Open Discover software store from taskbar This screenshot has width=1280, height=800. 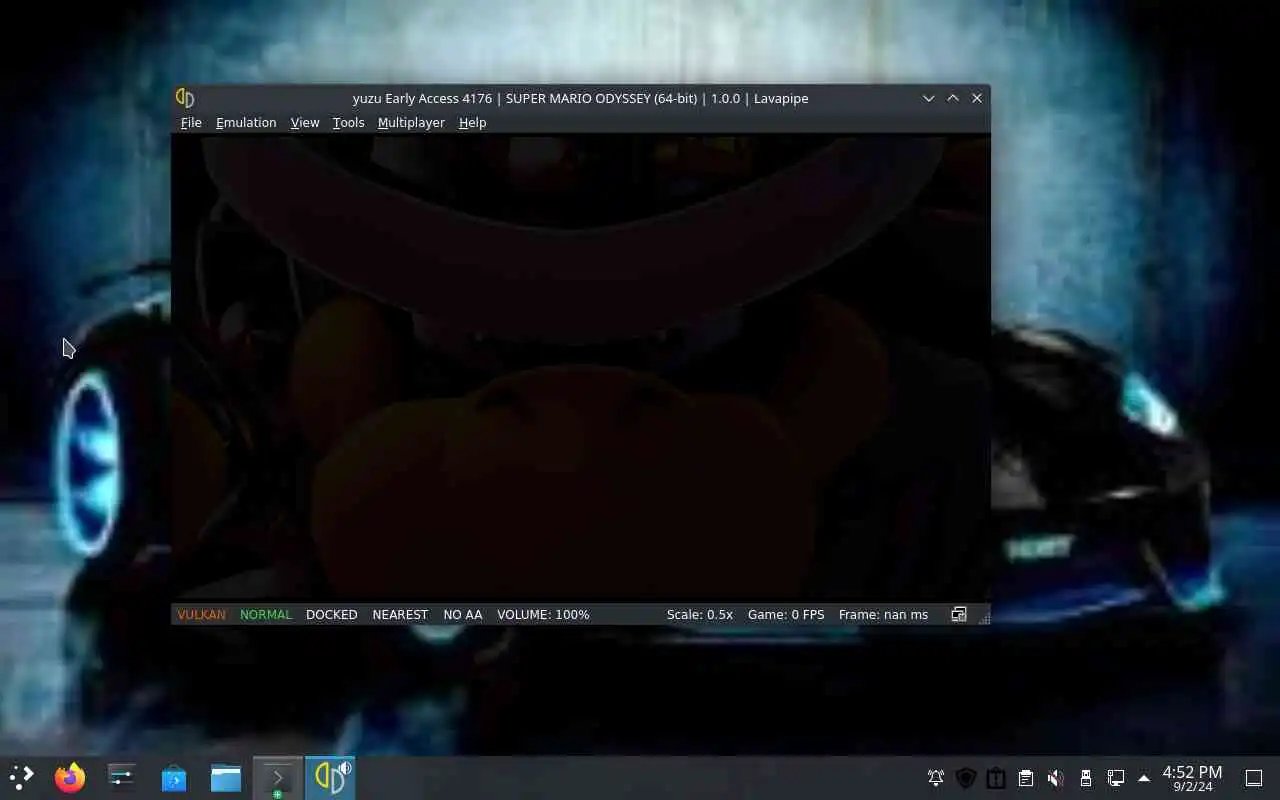tap(174, 778)
